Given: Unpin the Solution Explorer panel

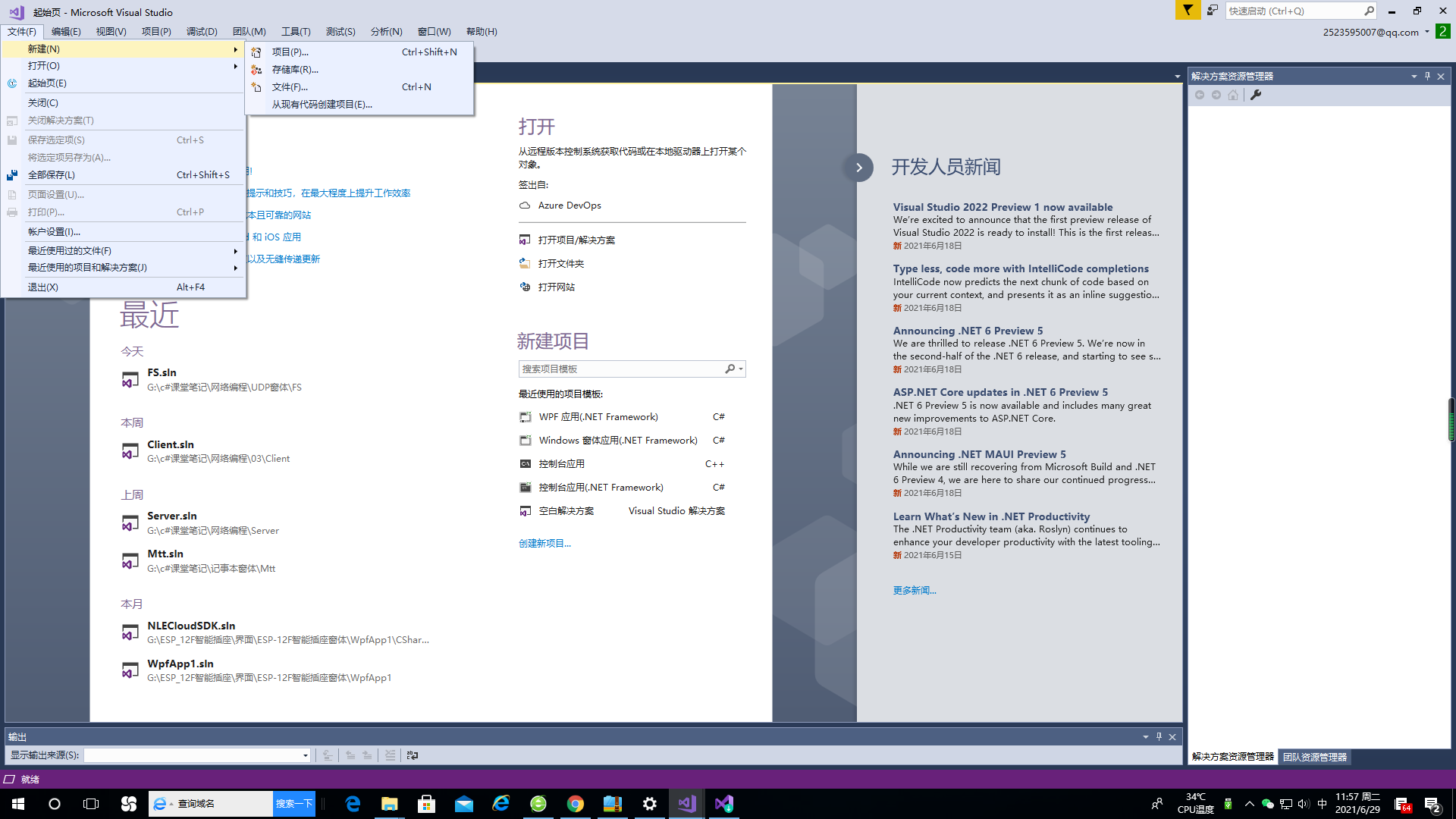Looking at the screenshot, I should pos(1426,76).
